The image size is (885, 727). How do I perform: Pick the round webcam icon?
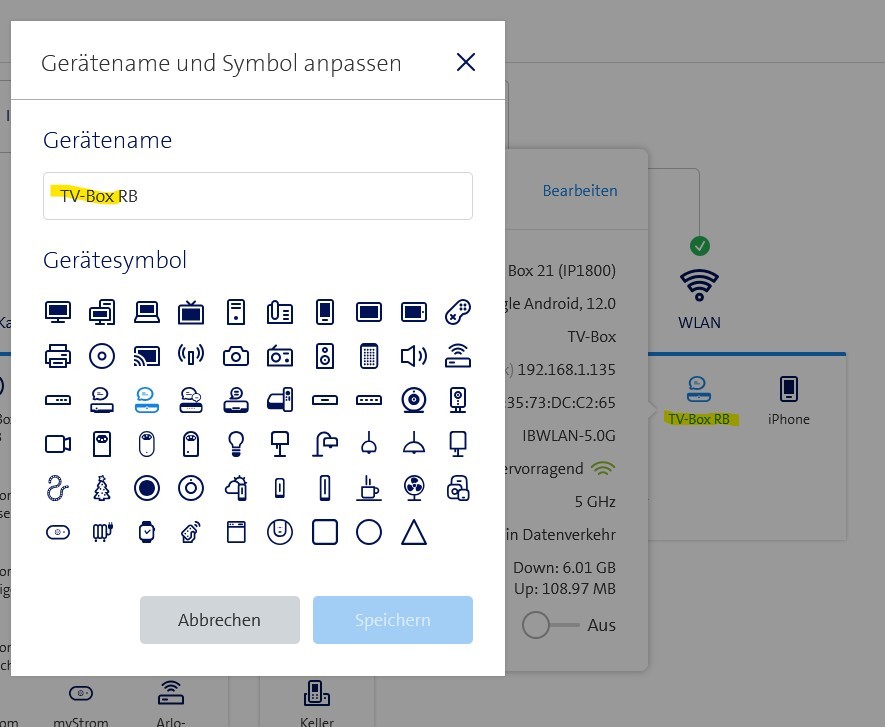click(x=413, y=400)
